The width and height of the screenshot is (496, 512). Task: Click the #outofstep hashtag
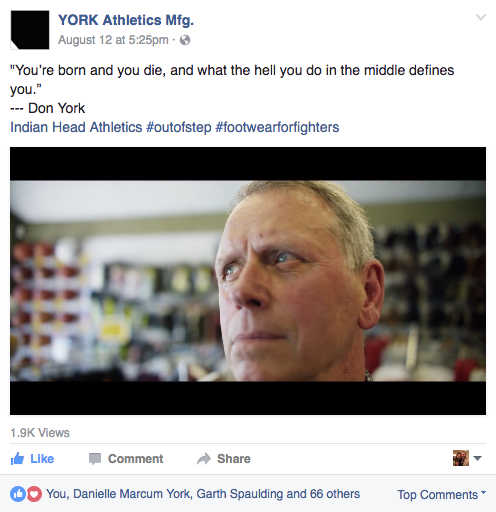point(179,127)
